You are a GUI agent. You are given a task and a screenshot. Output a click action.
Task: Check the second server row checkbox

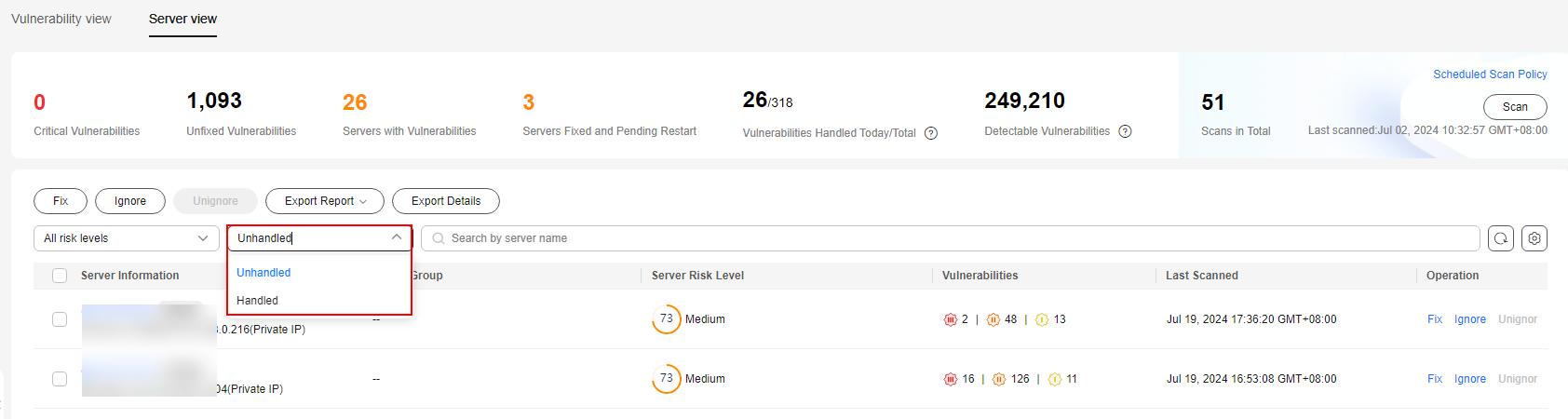(x=60, y=379)
